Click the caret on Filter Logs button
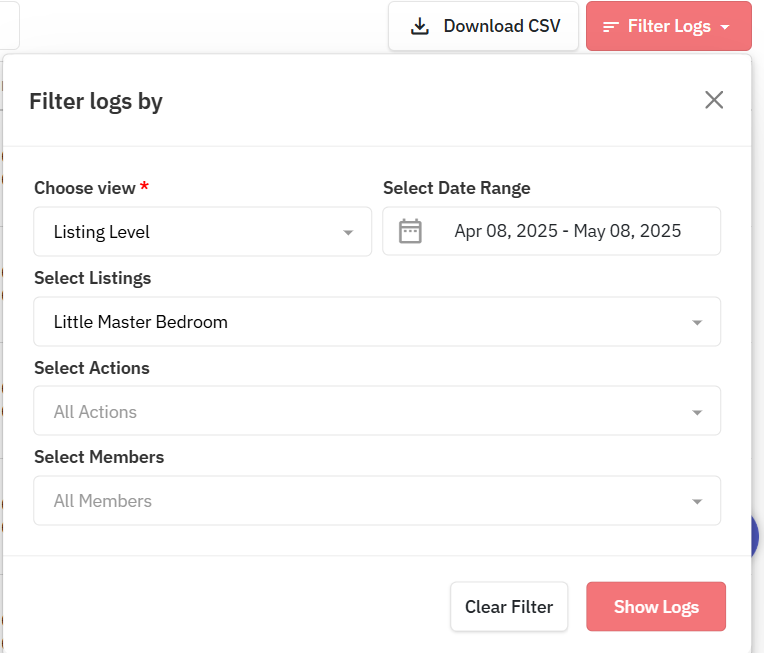764x653 pixels. [x=725, y=27]
